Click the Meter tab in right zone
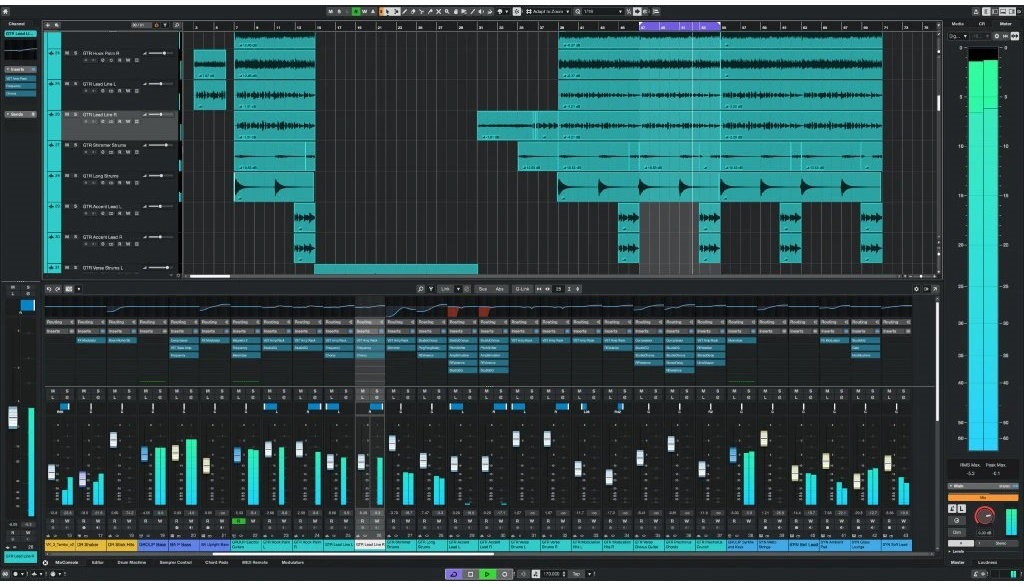Image resolution: width=1024 pixels, height=587 pixels. (x=1006, y=24)
